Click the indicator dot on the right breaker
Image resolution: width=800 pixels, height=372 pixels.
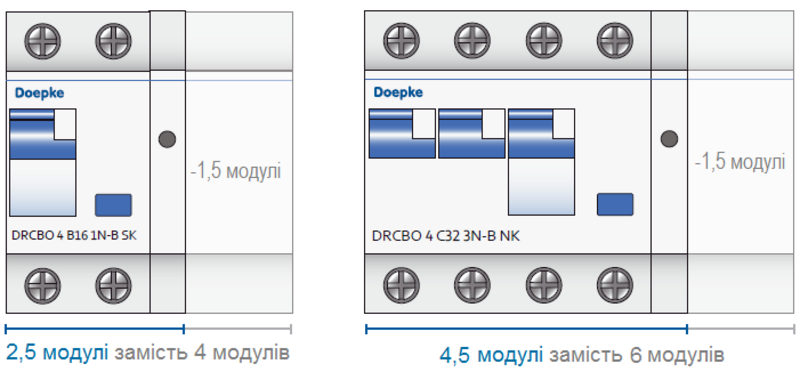click(669, 138)
